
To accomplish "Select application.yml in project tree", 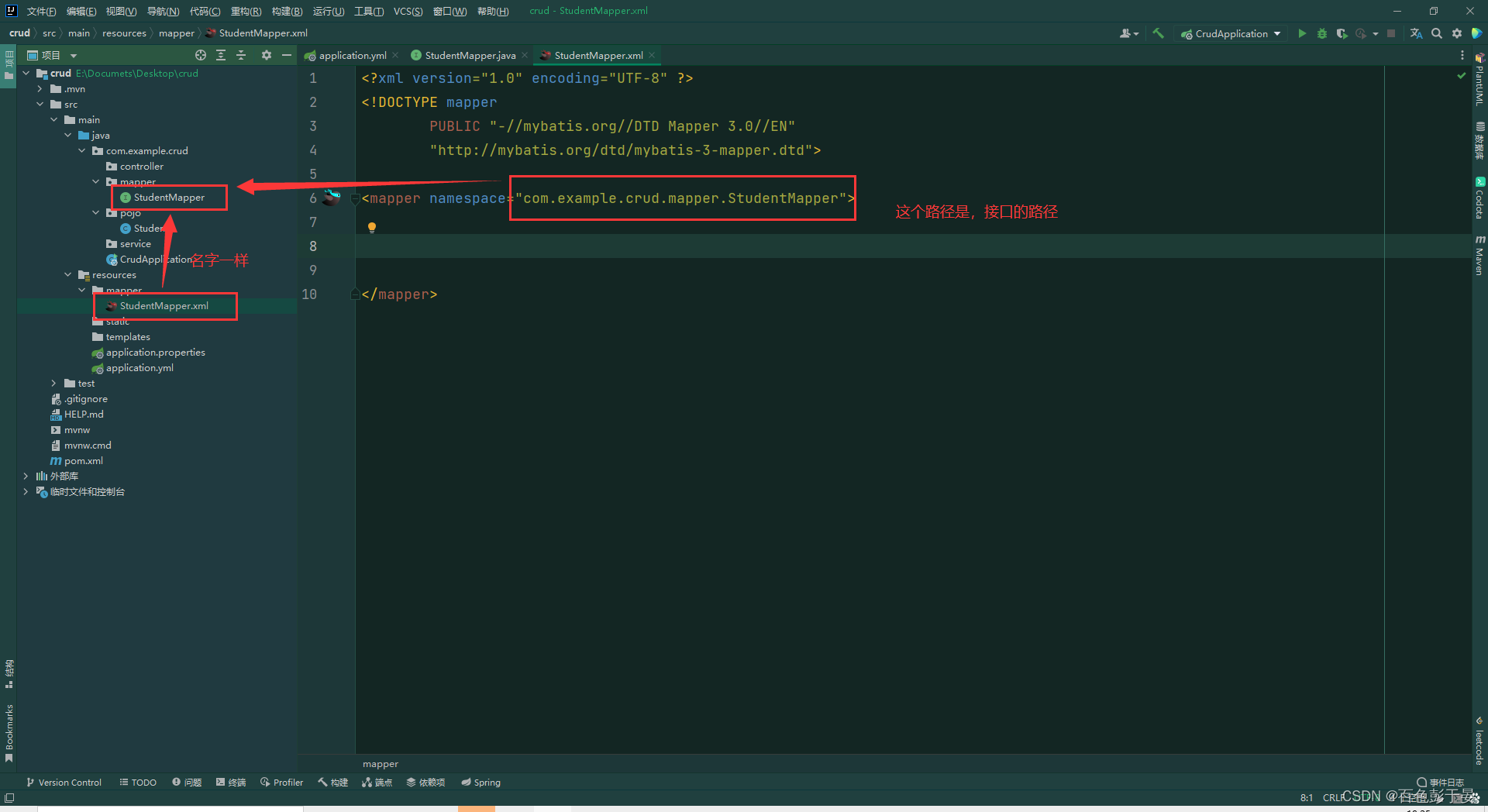I will (139, 367).
